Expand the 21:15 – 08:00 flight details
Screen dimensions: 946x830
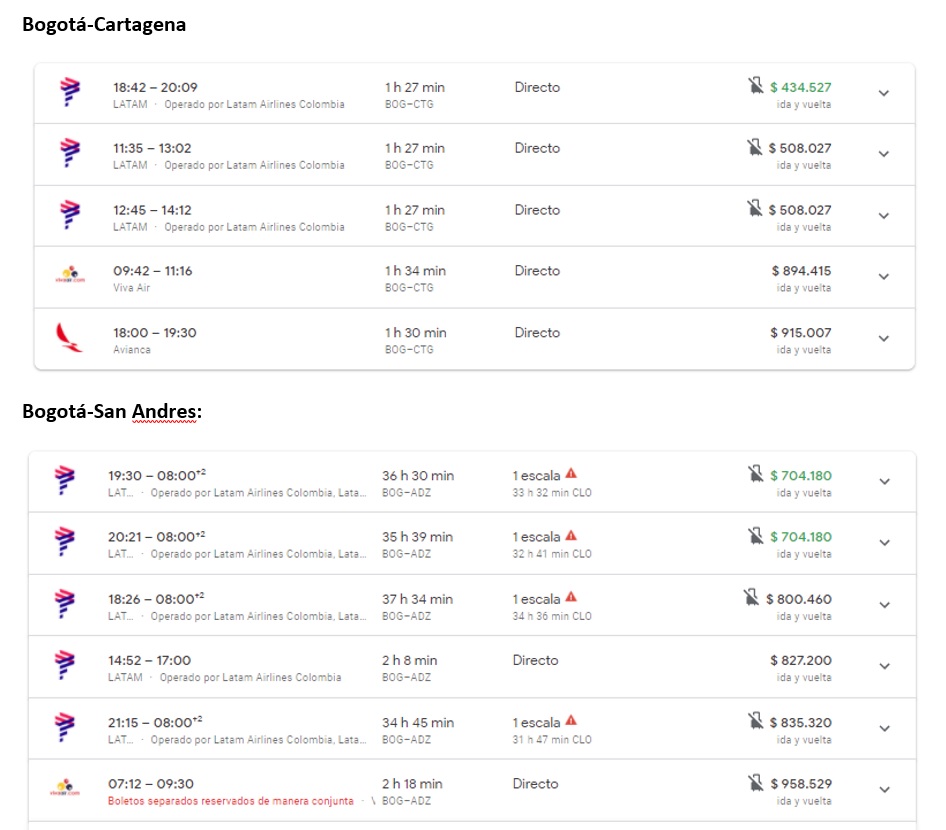click(x=883, y=729)
